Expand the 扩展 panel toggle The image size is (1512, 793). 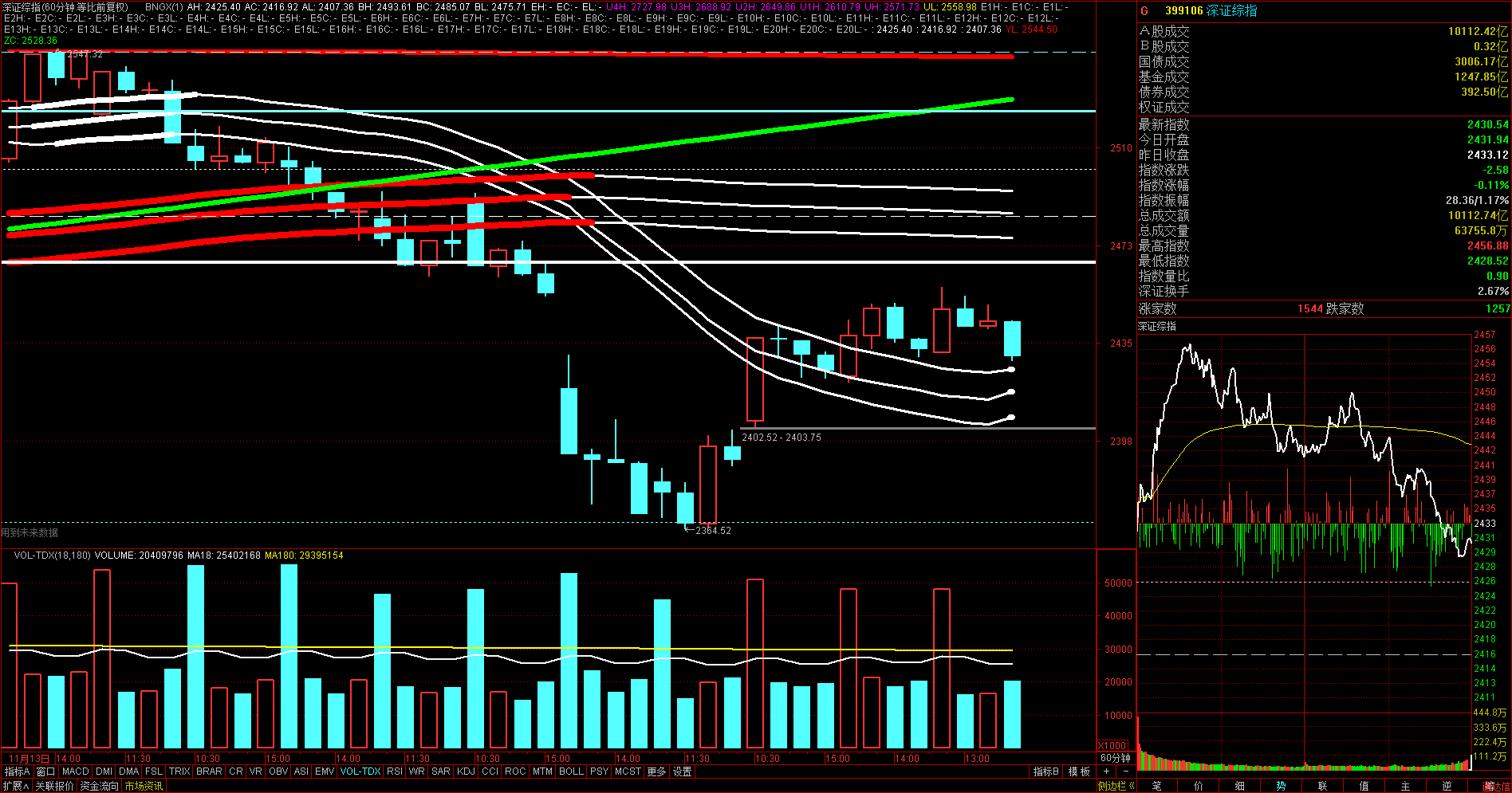16,786
